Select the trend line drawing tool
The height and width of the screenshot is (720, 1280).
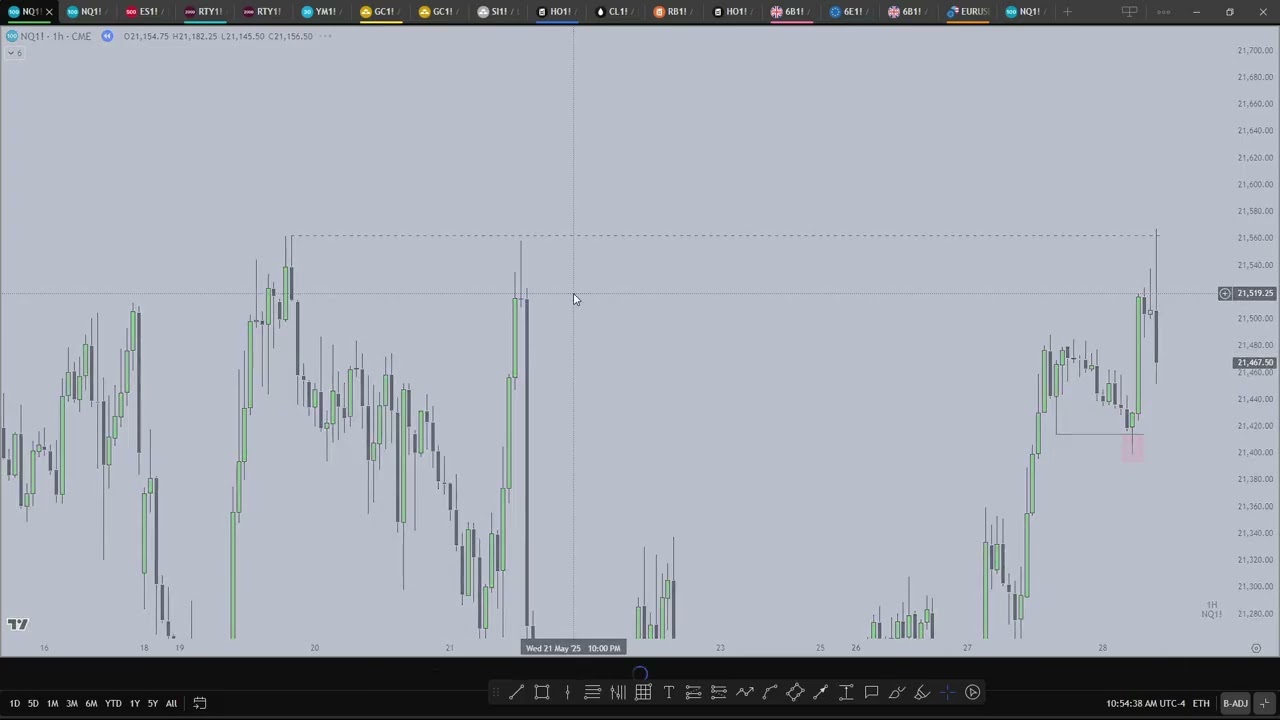(516, 692)
